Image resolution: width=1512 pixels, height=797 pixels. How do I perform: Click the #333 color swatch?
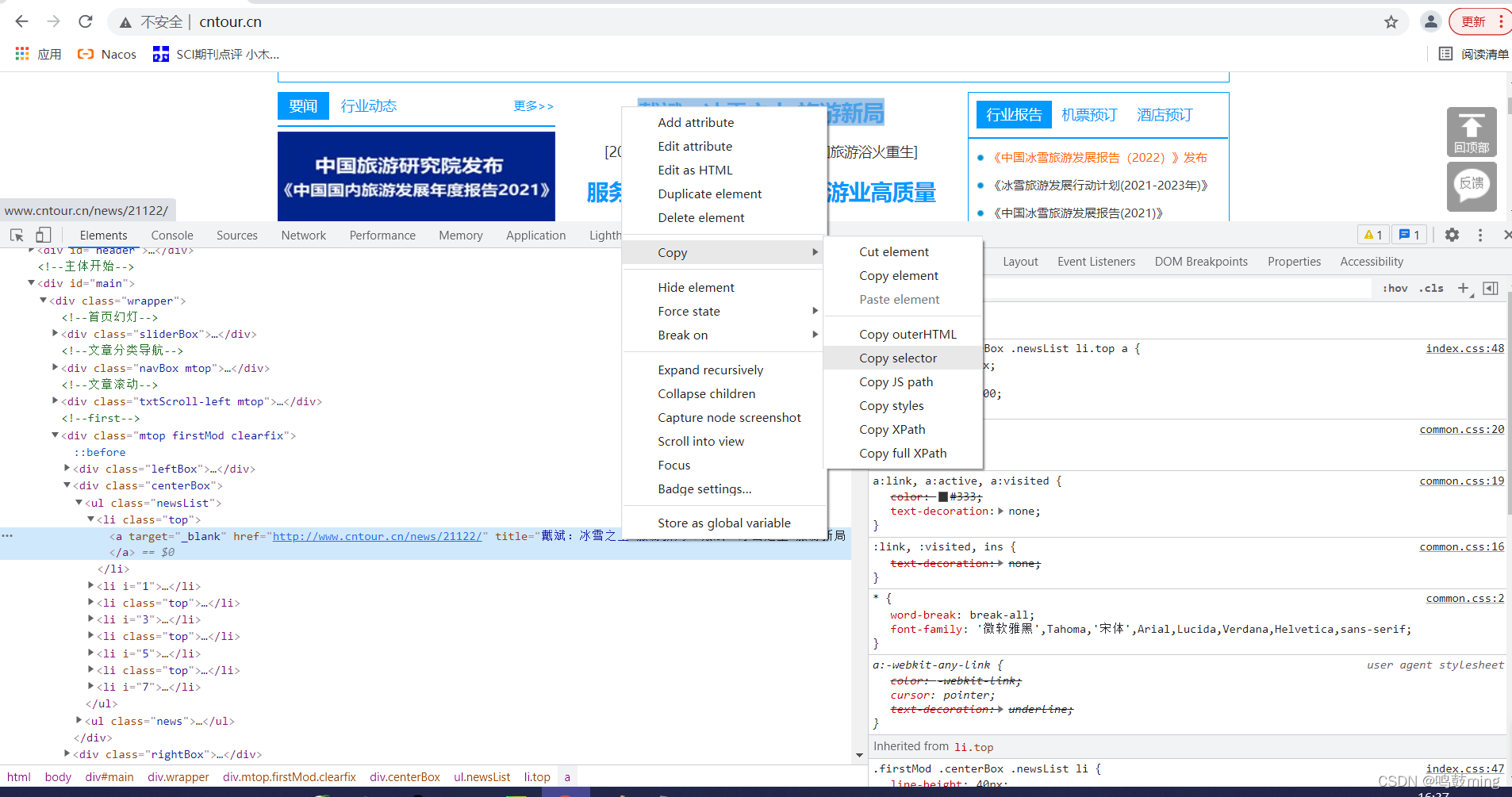click(x=943, y=496)
